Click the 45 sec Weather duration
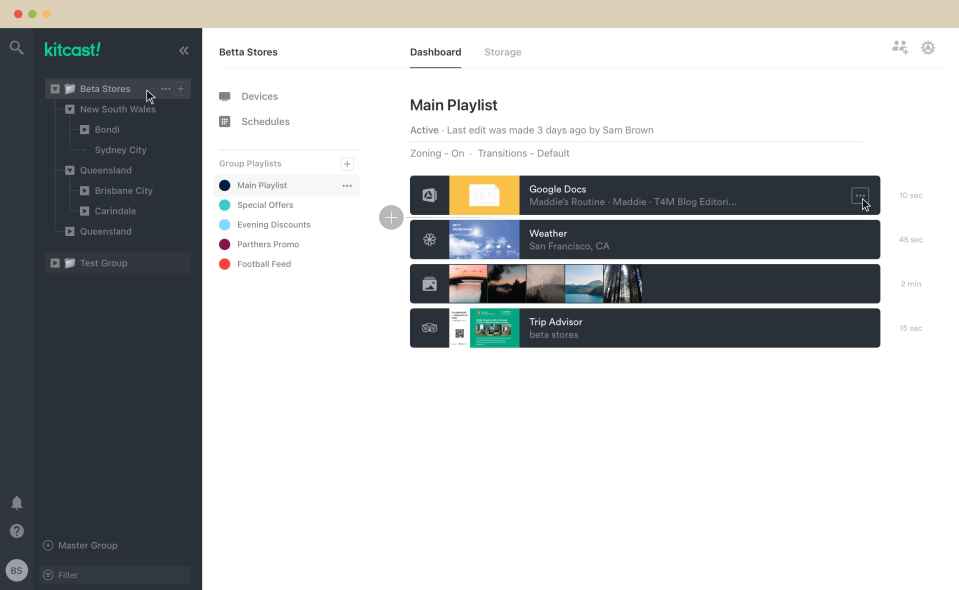959x590 pixels. click(911, 240)
